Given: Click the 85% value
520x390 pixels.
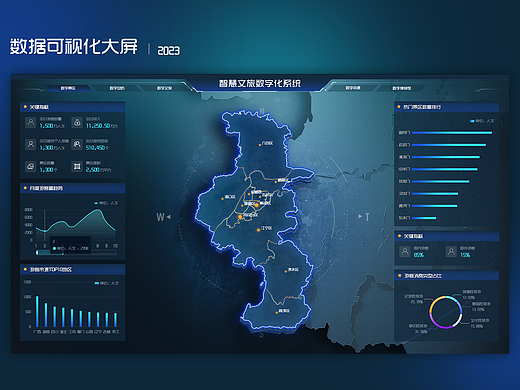Looking at the screenshot, I should point(418,255).
